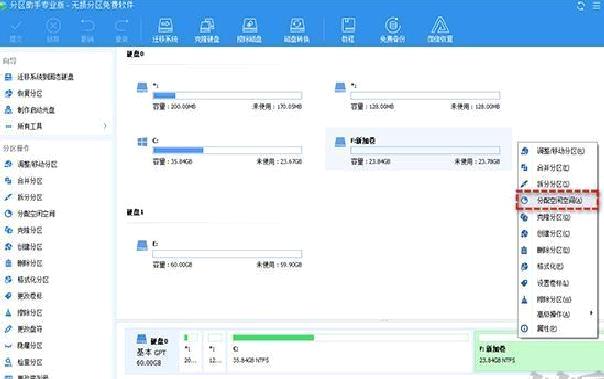Choose 合并分区 from the context menu
This screenshot has height=379, width=604.
[557, 168]
